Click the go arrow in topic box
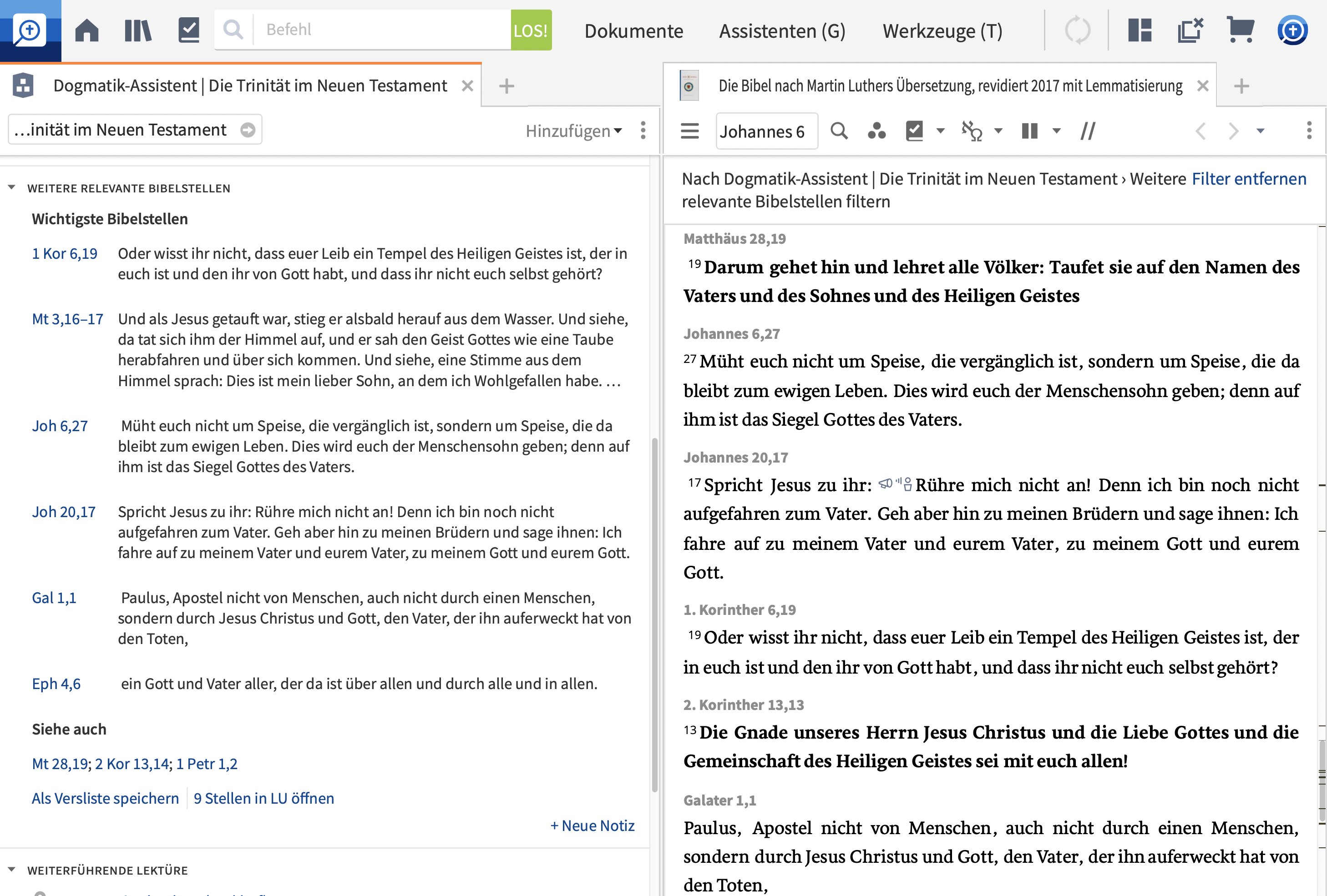This screenshot has width=1327, height=896. [248, 130]
